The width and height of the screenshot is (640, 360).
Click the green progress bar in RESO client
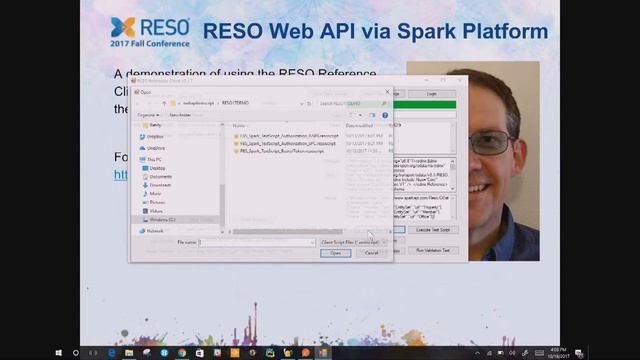point(424,105)
